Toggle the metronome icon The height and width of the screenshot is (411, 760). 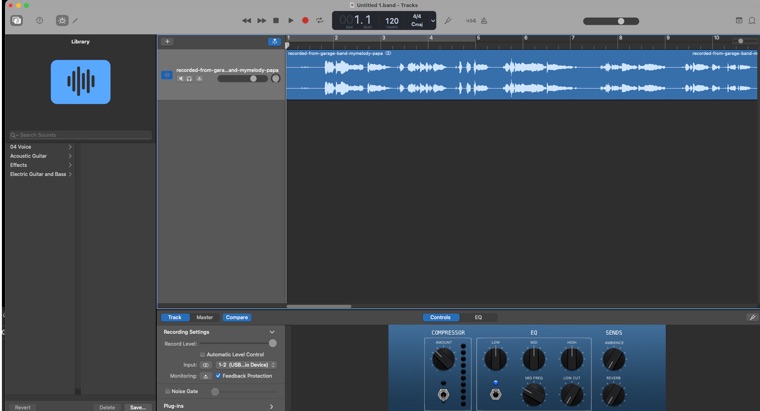pyautogui.click(x=484, y=20)
